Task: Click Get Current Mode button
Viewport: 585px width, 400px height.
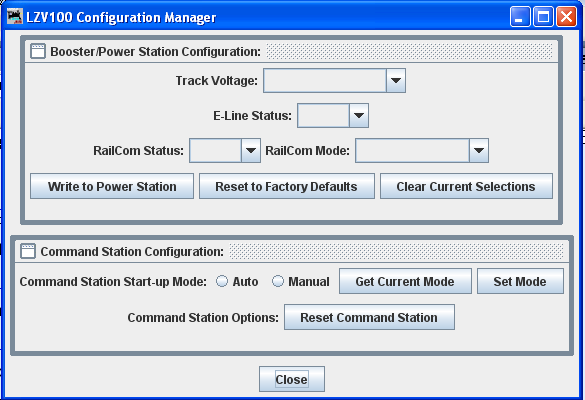Action: tap(405, 281)
